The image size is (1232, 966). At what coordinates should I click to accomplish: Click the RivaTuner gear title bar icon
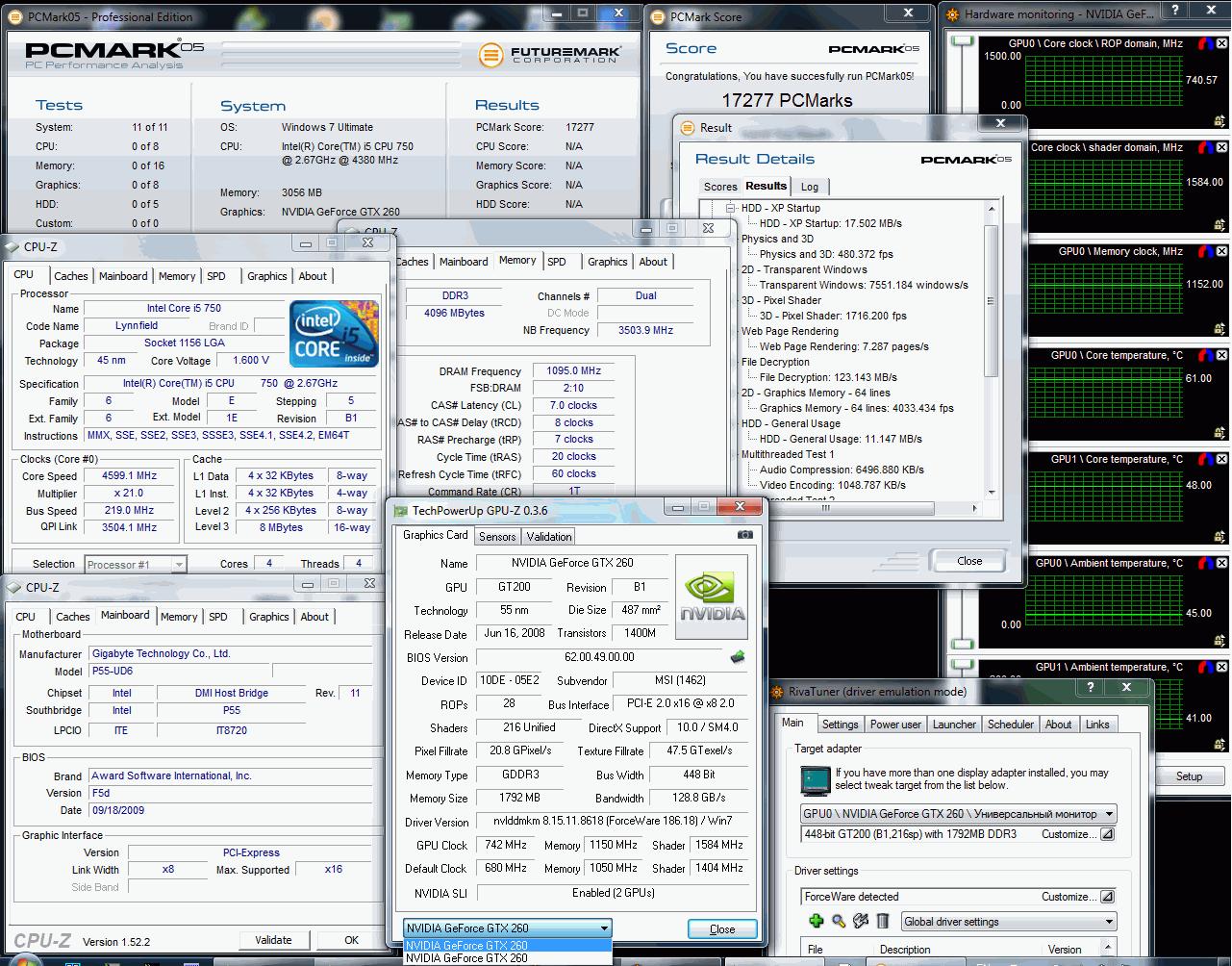click(779, 691)
